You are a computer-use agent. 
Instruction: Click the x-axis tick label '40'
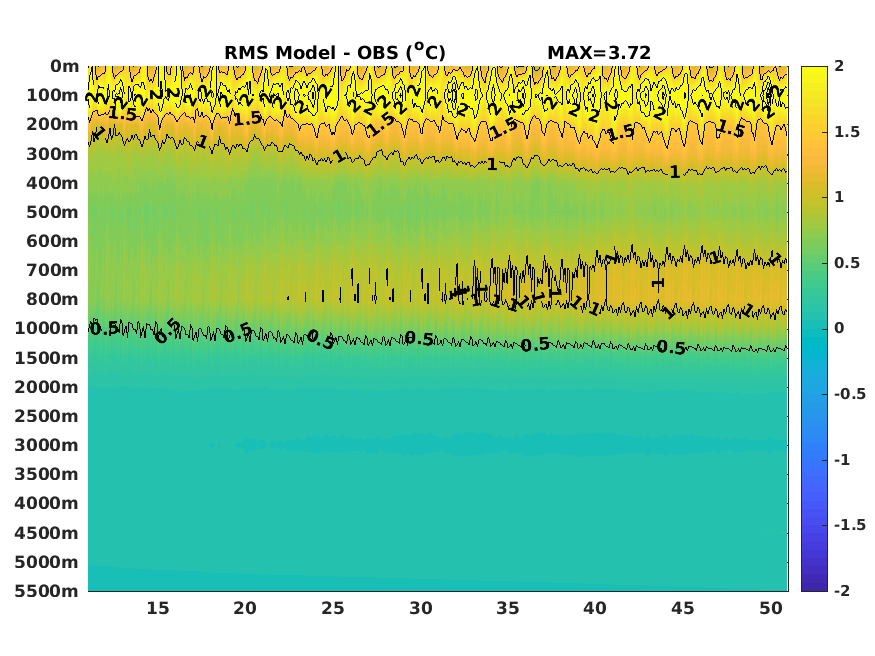(x=595, y=608)
